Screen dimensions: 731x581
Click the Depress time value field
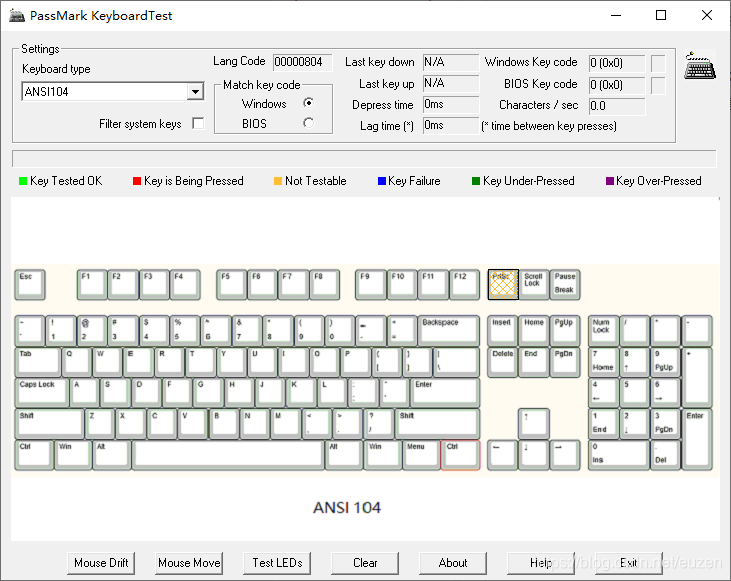(451, 104)
